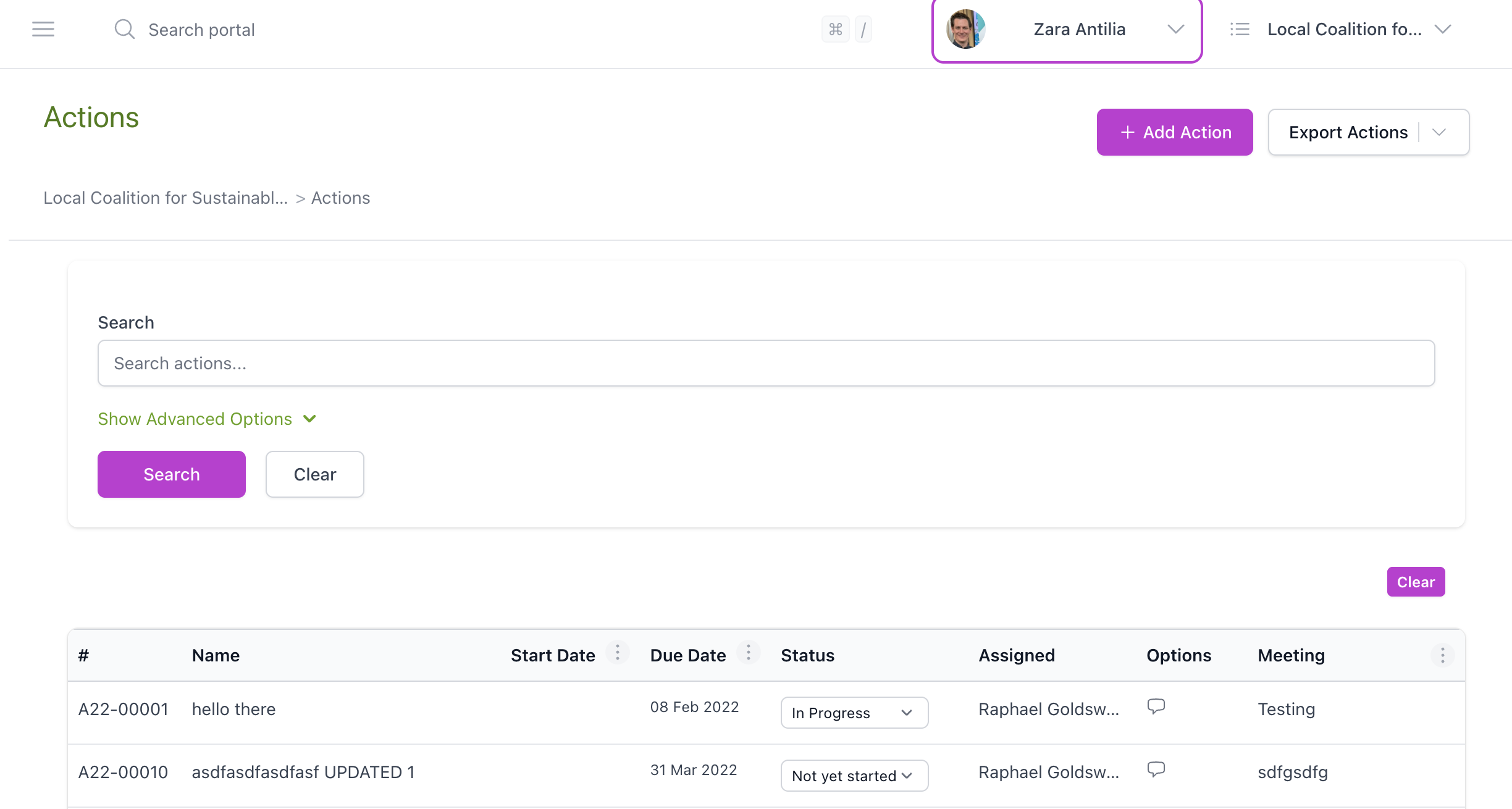Open comment bubble for the 'hello there' action
The image size is (1512, 809).
pos(1156,706)
